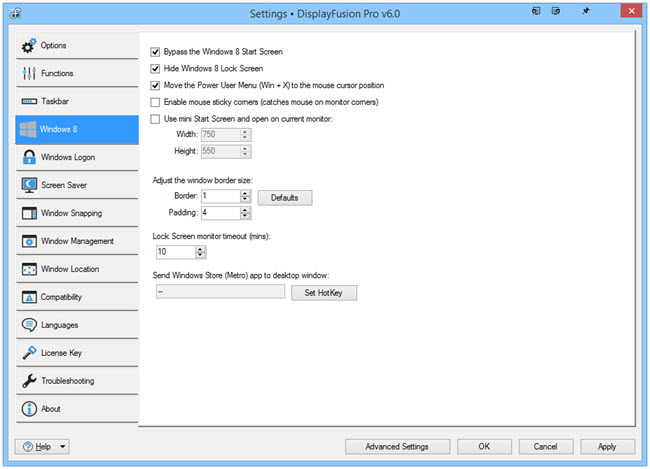Show the About tab
650x469 pixels.
(x=77, y=409)
